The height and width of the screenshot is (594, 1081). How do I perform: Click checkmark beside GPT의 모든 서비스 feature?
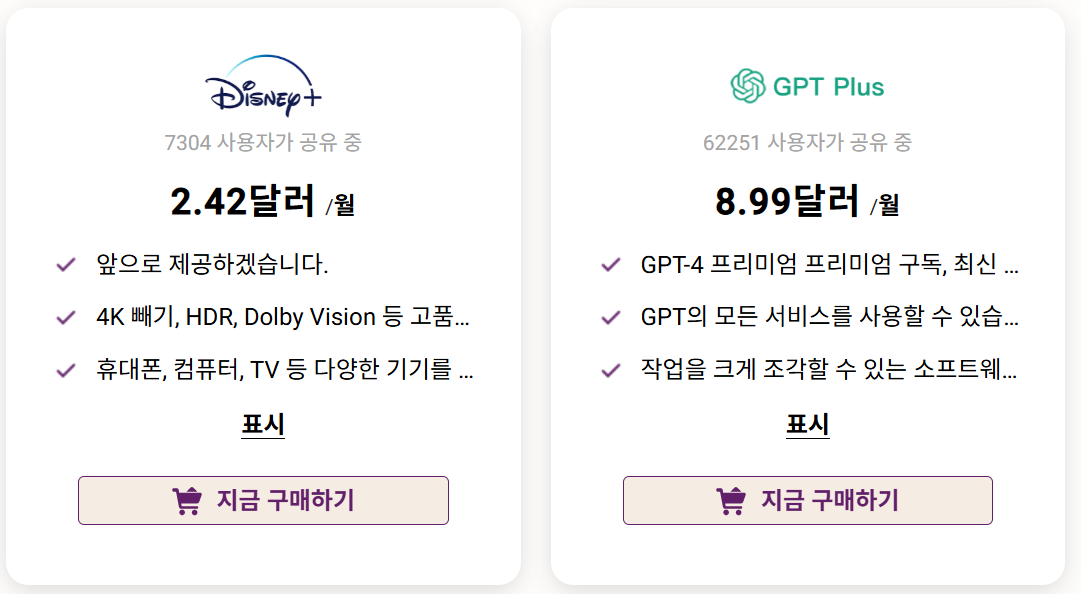(x=611, y=315)
